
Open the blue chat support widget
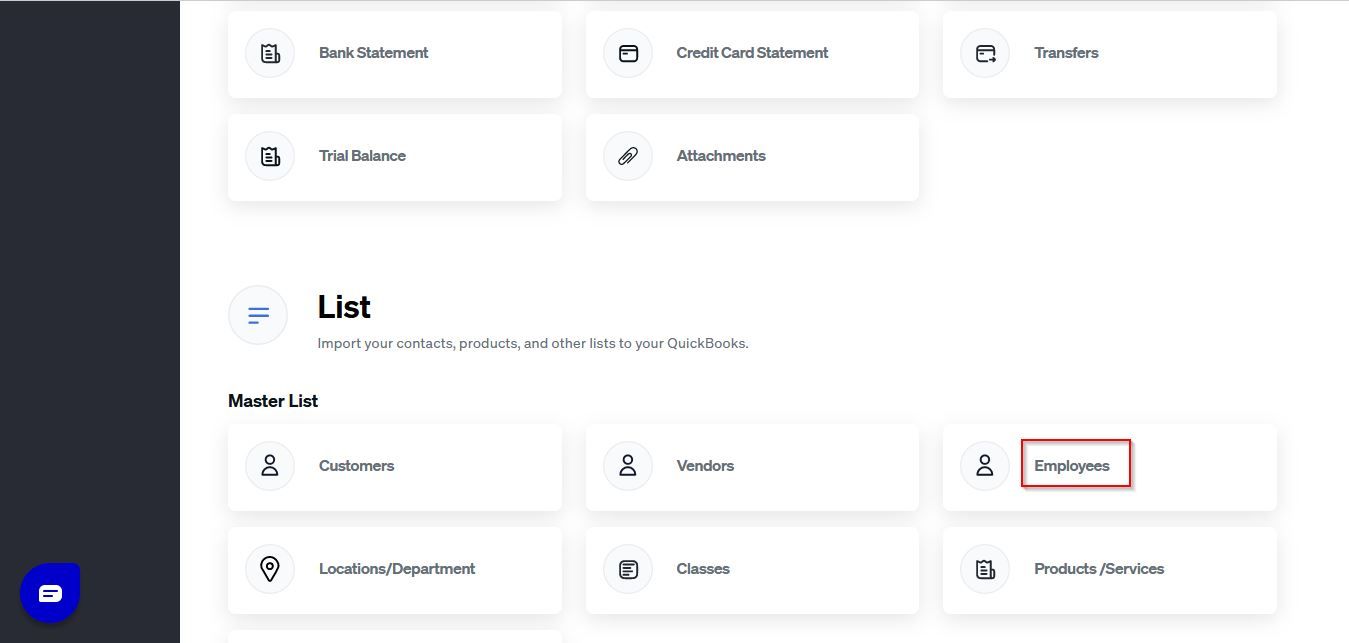(x=50, y=593)
